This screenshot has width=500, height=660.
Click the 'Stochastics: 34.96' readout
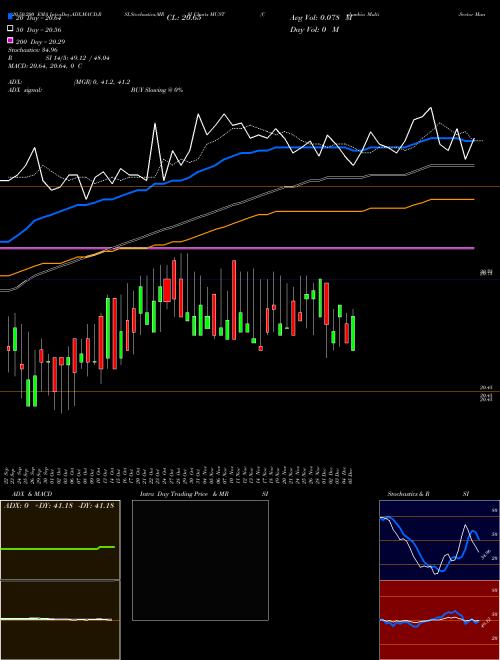(33, 50)
